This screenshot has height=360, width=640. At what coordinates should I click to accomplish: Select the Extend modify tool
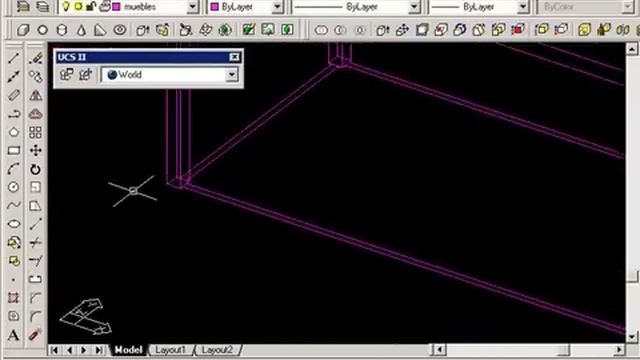tap(36, 261)
